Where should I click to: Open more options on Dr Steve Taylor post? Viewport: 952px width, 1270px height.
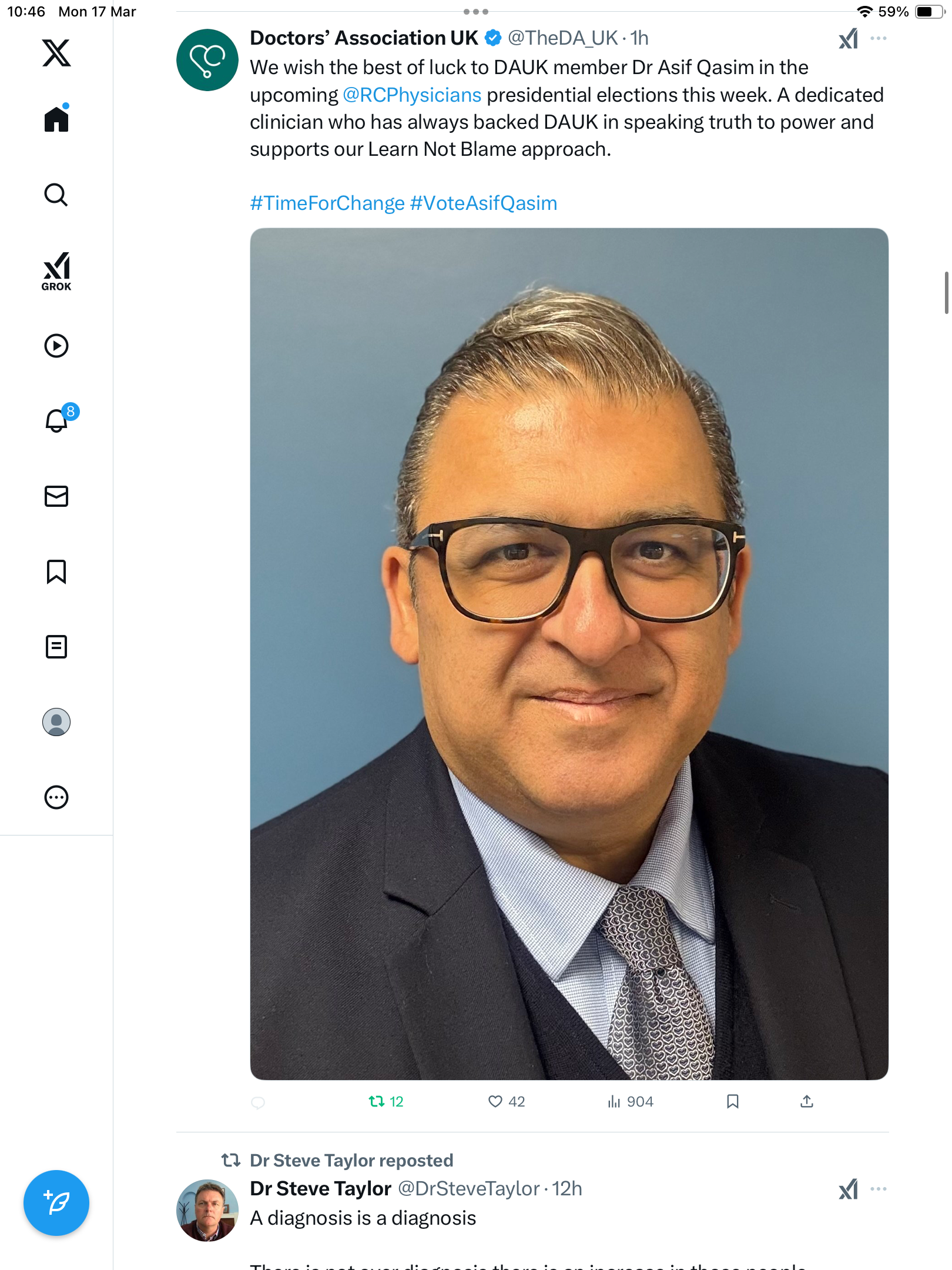tap(879, 1189)
